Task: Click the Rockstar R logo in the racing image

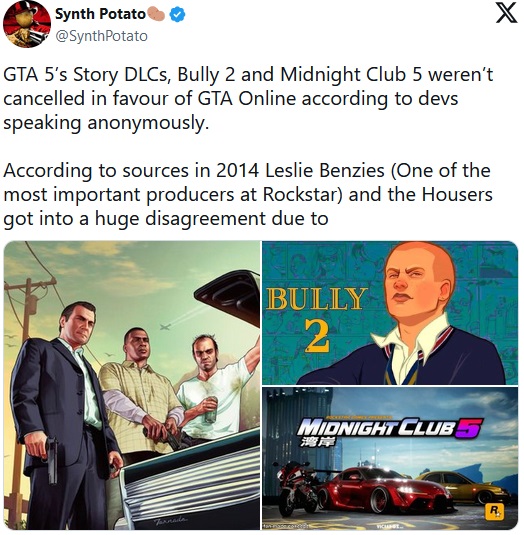Action: coord(494,512)
